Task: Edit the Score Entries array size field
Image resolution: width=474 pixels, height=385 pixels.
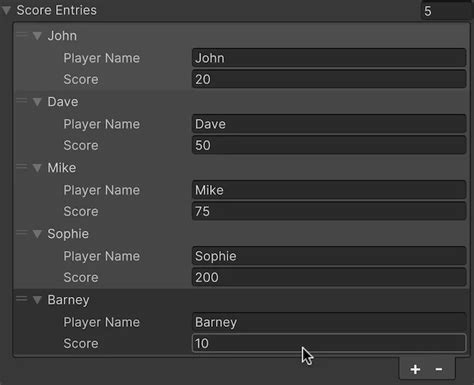Action: pos(447,11)
